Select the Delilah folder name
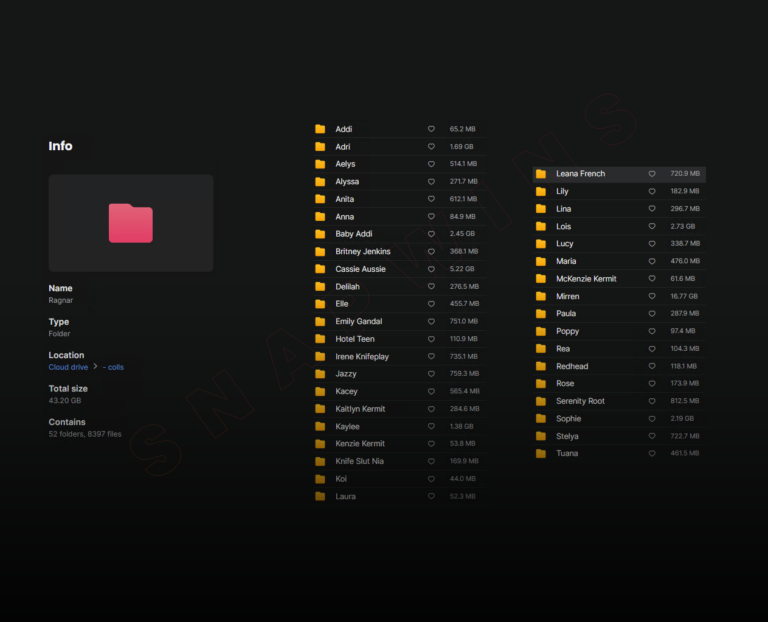Image resolution: width=768 pixels, height=622 pixels. point(347,287)
